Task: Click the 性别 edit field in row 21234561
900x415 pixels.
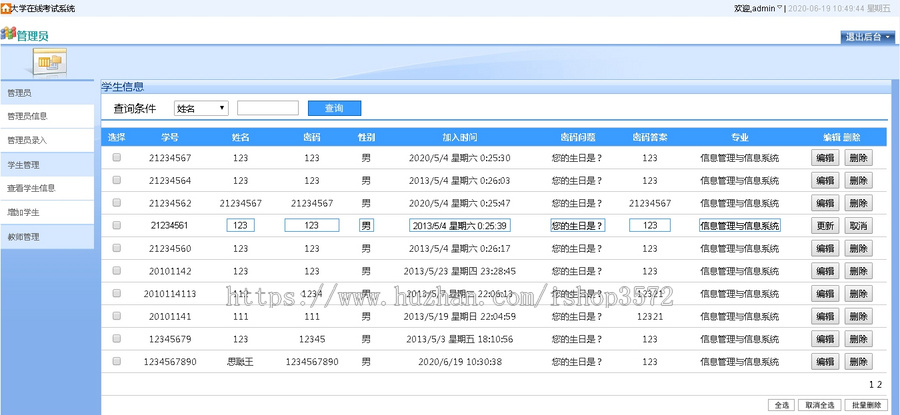Action: tap(366, 226)
